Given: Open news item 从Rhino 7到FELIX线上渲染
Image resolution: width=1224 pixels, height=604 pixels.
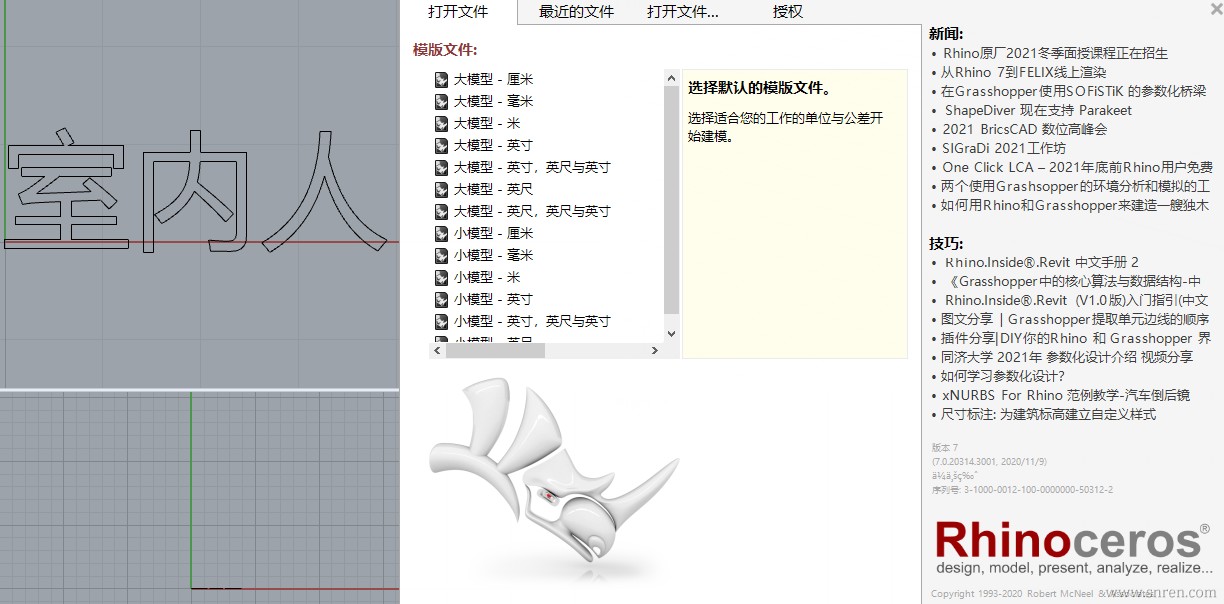Looking at the screenshot, I should click(x=1024, y=72).
